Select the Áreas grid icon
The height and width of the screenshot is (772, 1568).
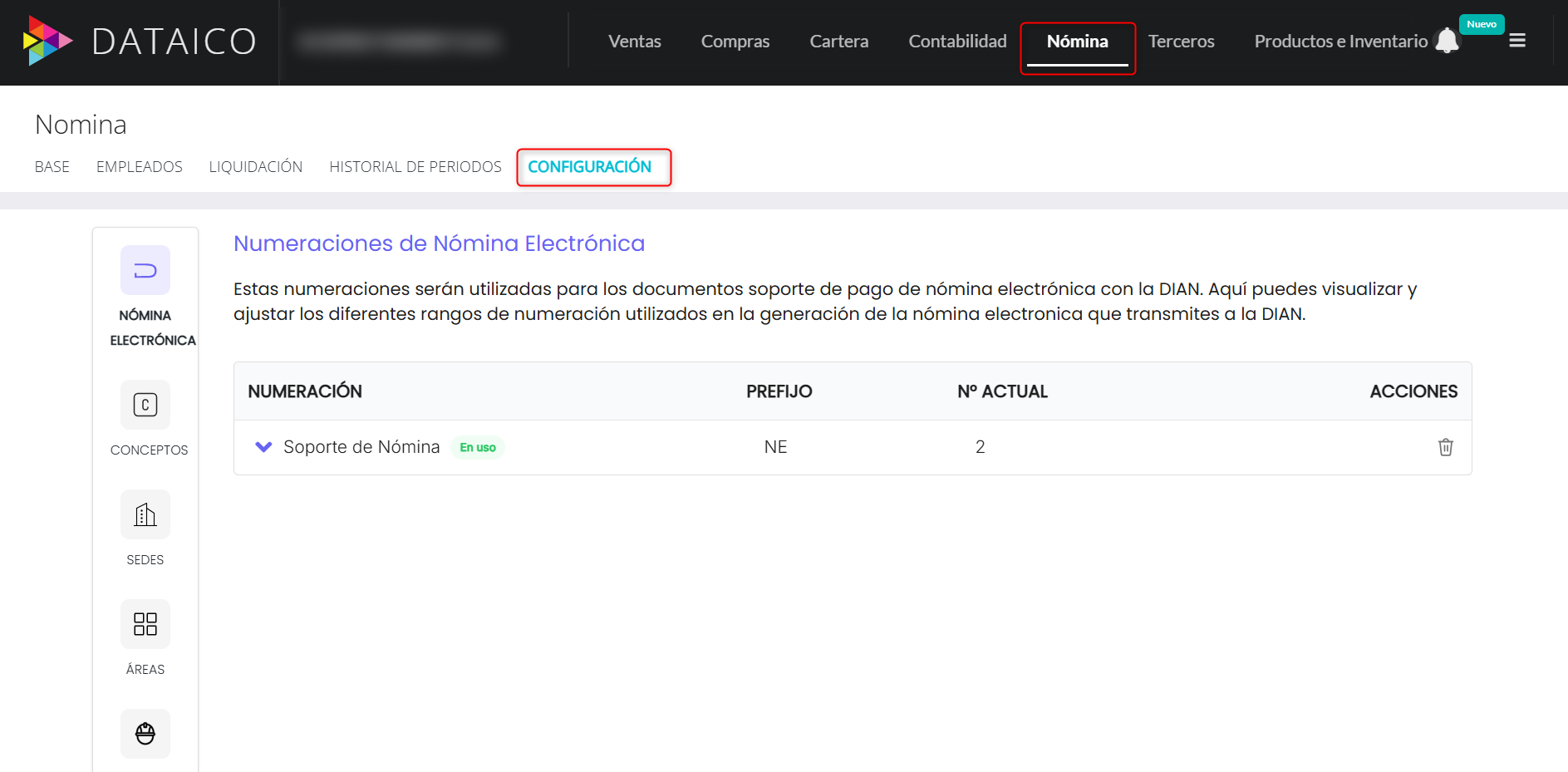pos(145,624)
